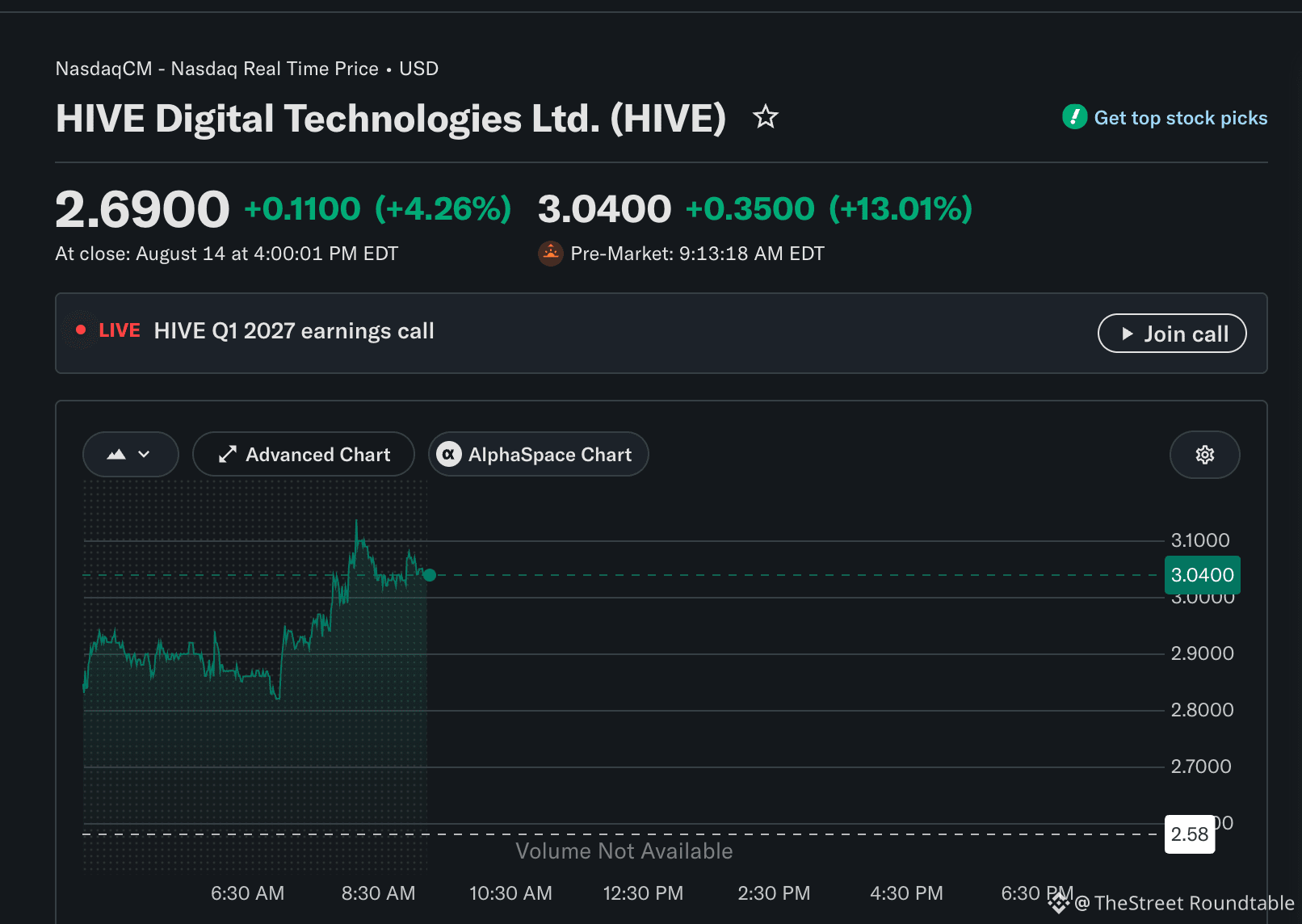The image size is (1302, 924).
Task: Click the (+13.01%) pre-market percentage
Action: coord(901,209)
